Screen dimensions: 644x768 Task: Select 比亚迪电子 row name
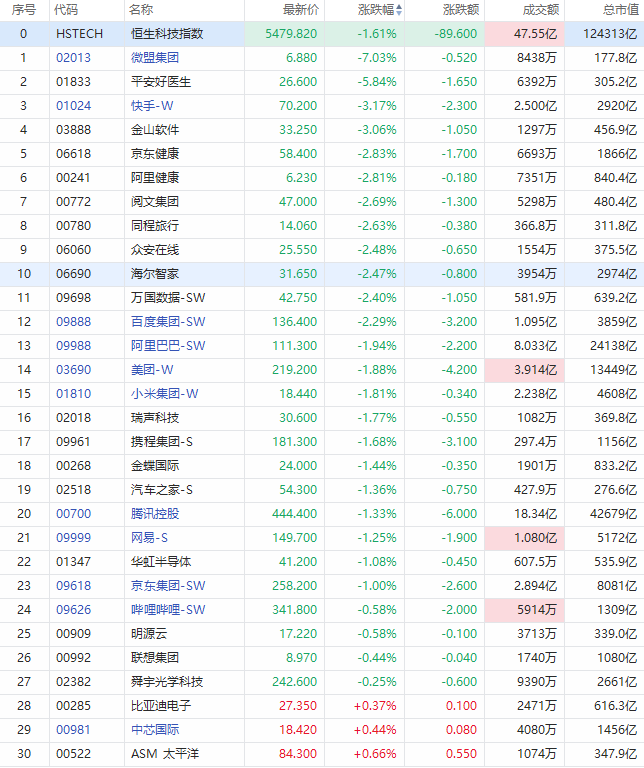161,706
